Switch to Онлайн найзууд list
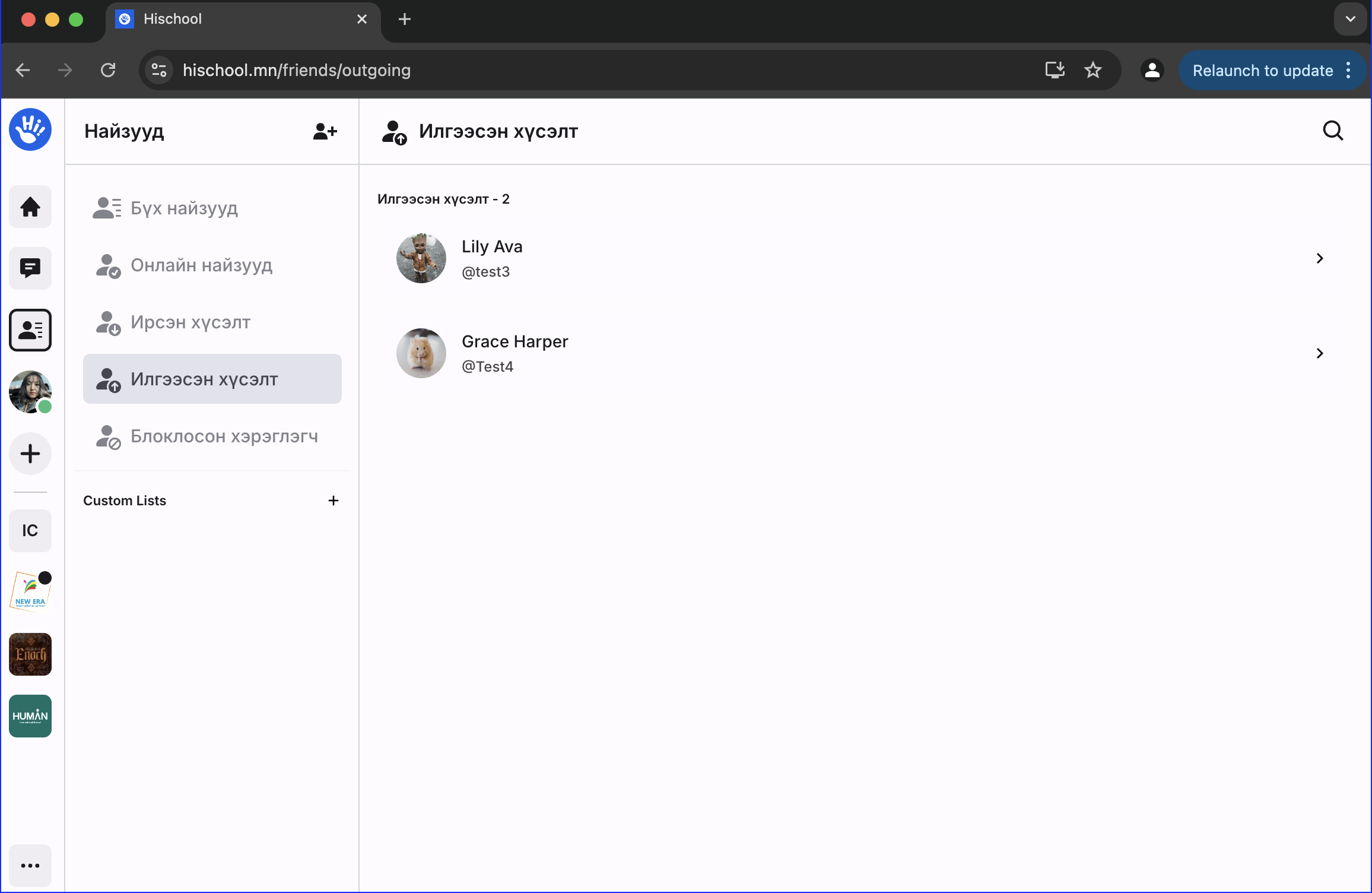 click(x=201, y=265)
